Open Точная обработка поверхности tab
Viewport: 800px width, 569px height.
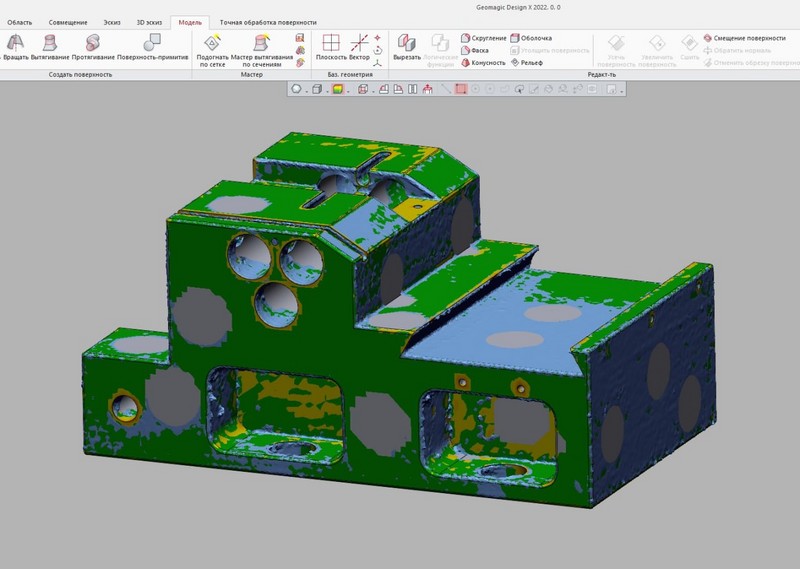(x=268, y=22)
